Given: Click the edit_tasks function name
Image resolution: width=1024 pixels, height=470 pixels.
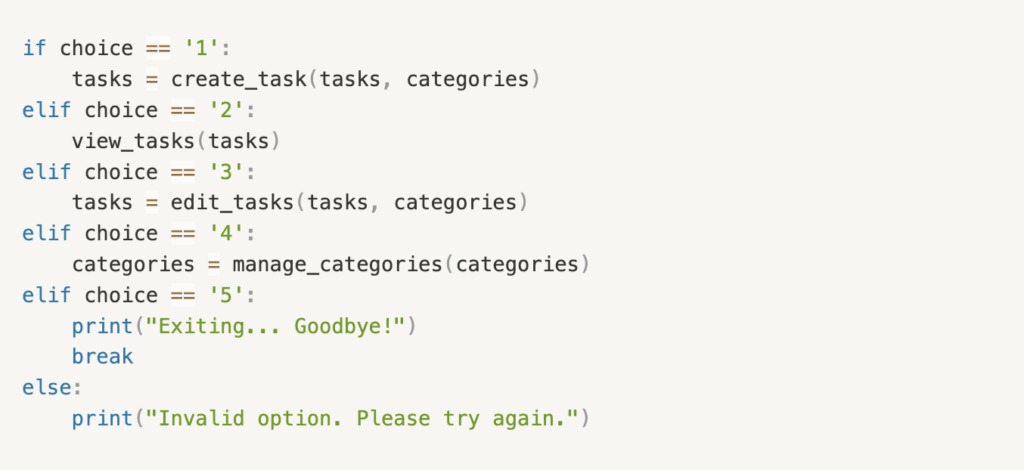Looking at the screenshot, I should pyautogui.click(x=232, y=203).
